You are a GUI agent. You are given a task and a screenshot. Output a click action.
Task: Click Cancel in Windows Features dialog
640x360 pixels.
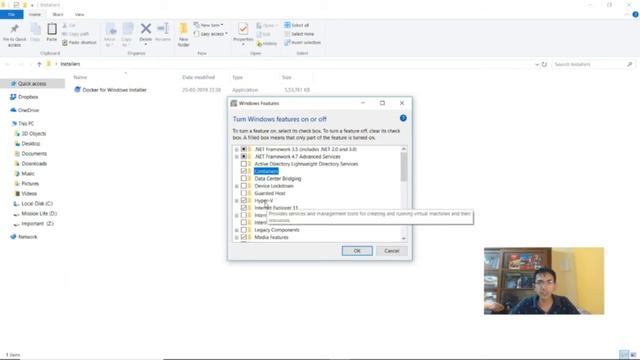pos(391,251)
